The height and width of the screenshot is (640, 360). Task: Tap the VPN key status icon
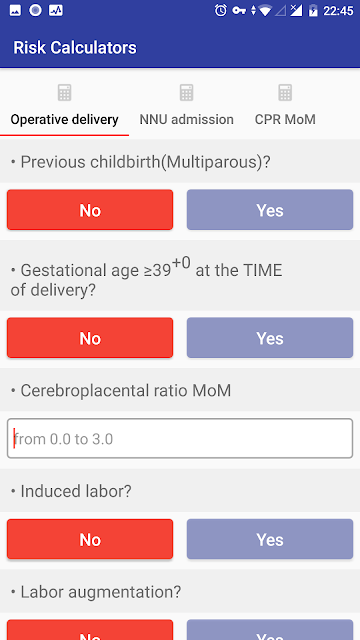coord(238,11)
